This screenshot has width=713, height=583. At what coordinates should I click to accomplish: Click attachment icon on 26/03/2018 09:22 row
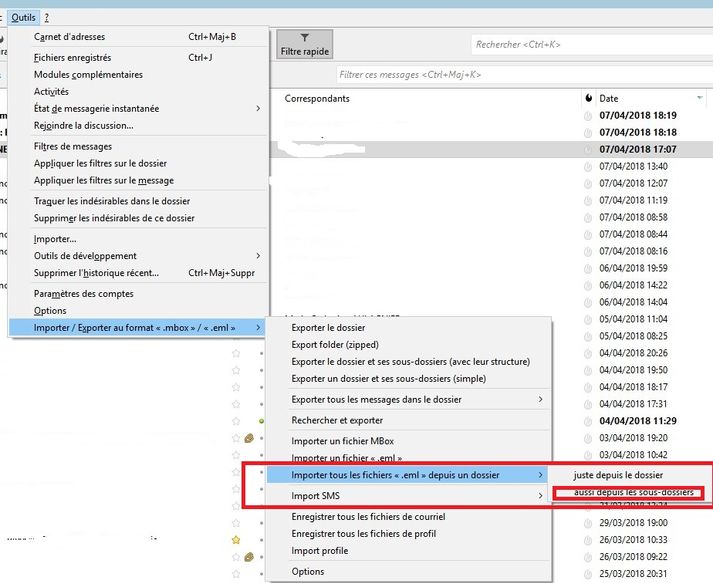[x=249, y=557]
